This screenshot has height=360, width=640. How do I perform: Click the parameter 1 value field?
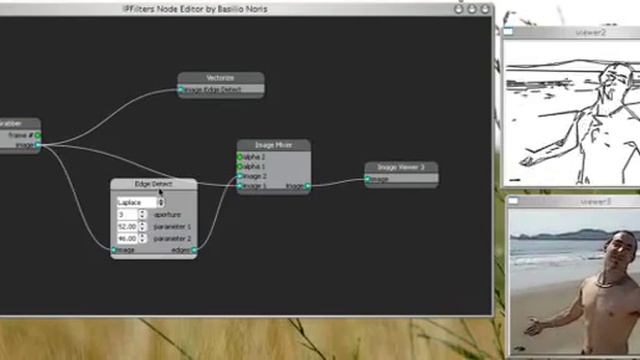(x=127, y=226)
